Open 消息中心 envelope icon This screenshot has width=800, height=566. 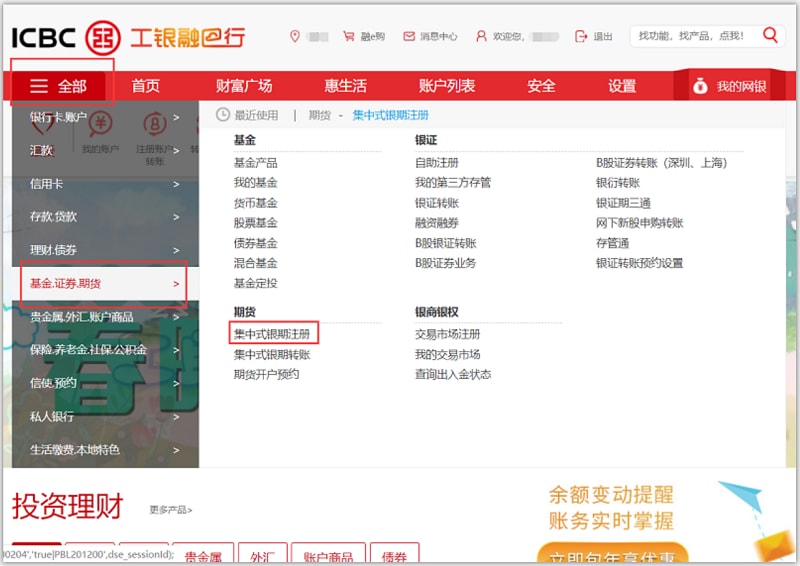pos(408,36)
